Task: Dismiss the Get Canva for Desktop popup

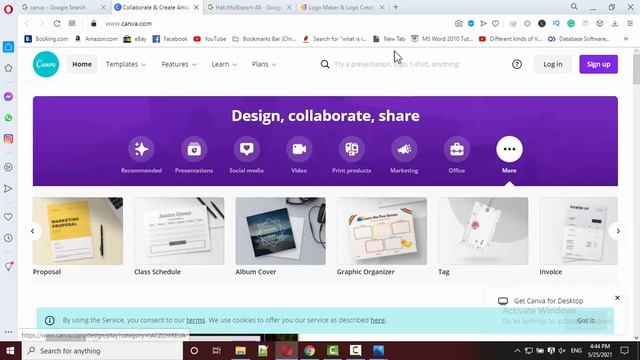Action: pos(617,298)
